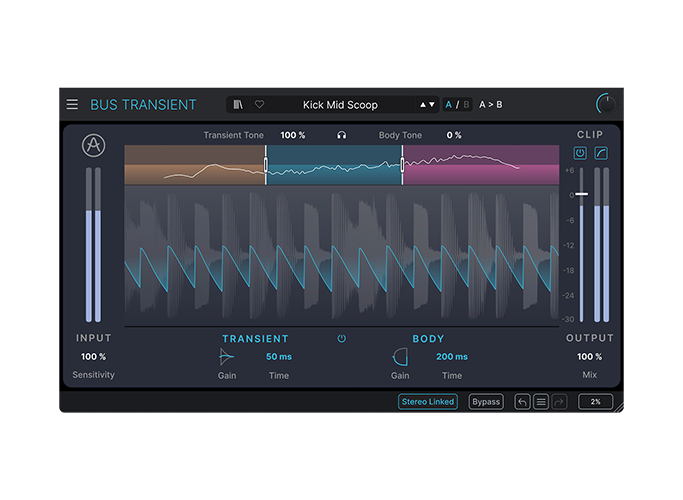Step presets with the up/down arrows
The width and height of the screenshot is (683, 500).
(x=427, y=104)
